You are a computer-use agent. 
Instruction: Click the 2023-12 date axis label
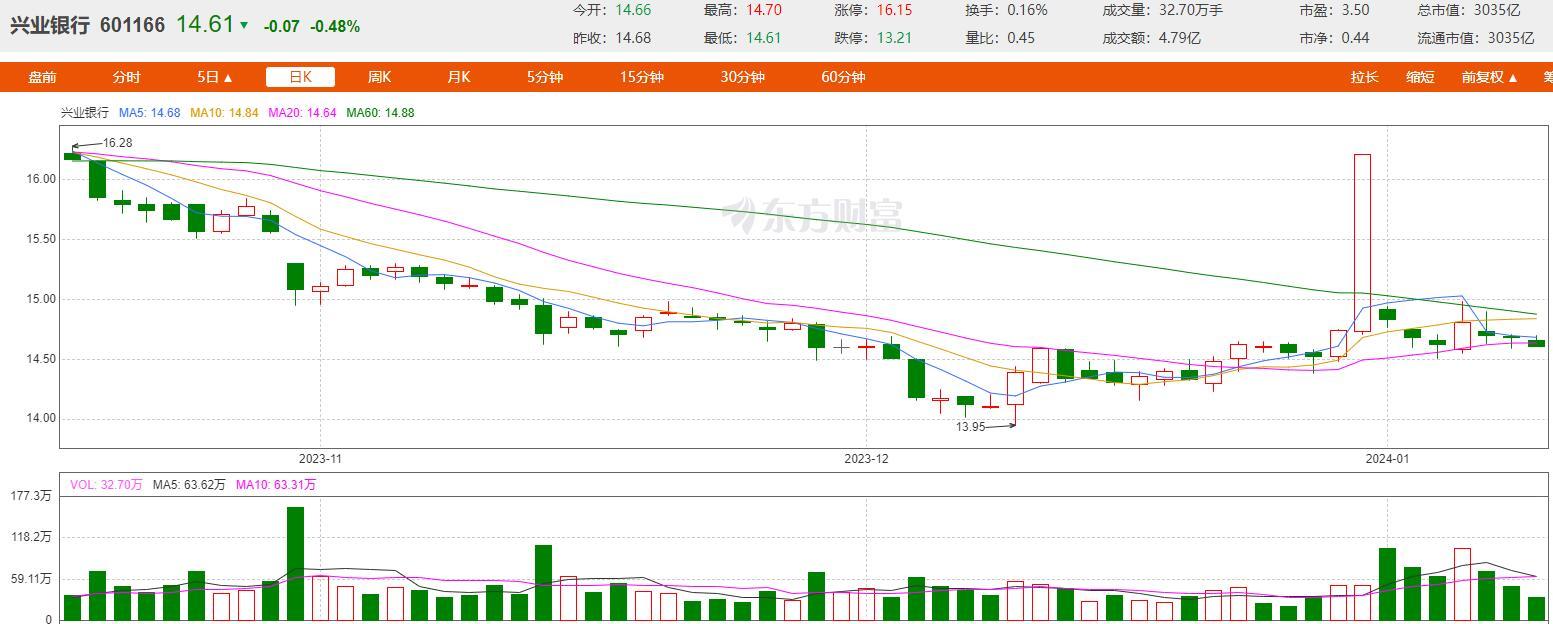coord(866,459)
